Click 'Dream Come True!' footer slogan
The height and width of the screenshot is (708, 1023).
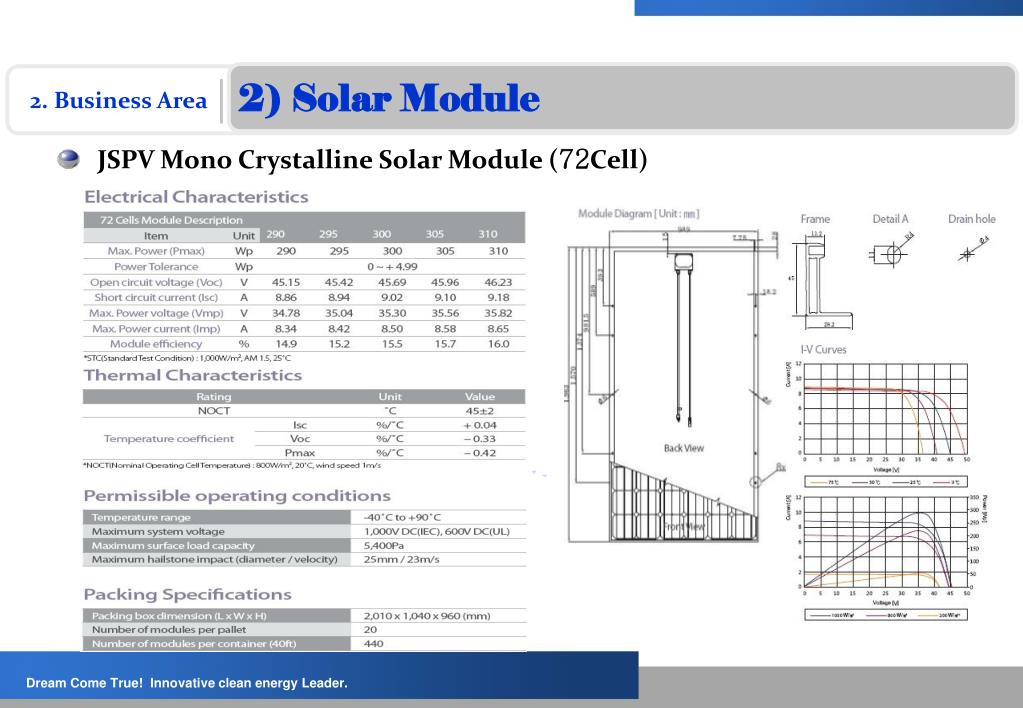(x=187, y=683)
